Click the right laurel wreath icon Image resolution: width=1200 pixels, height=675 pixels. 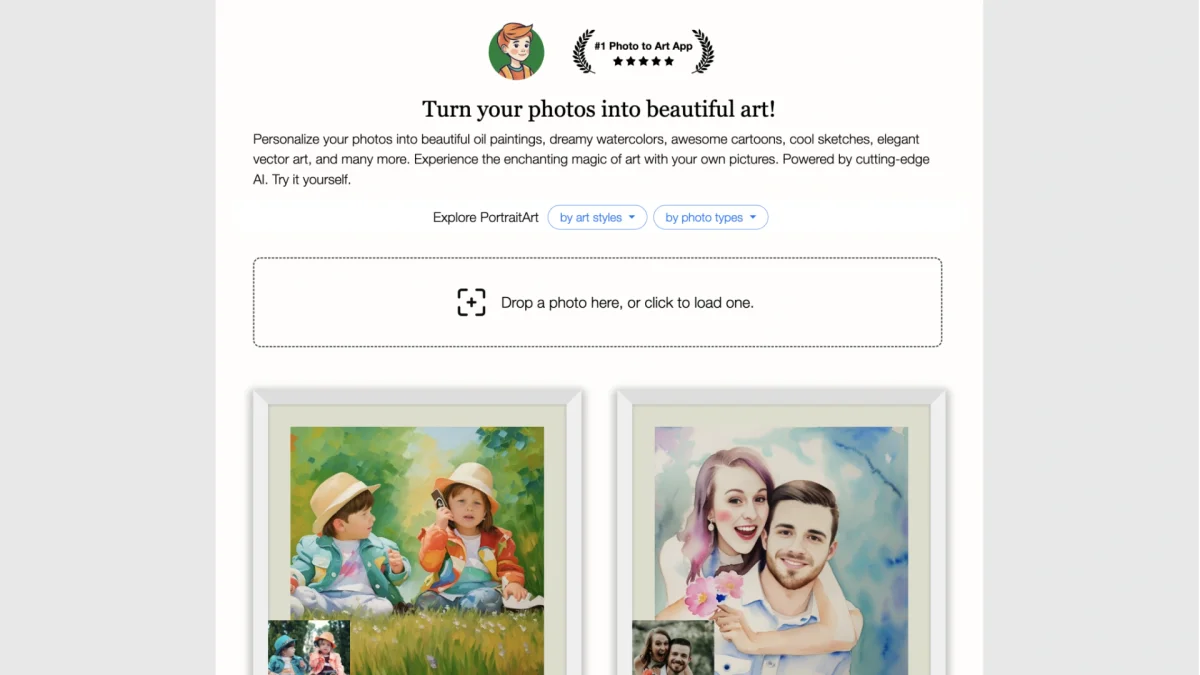(x=703, y=52)
